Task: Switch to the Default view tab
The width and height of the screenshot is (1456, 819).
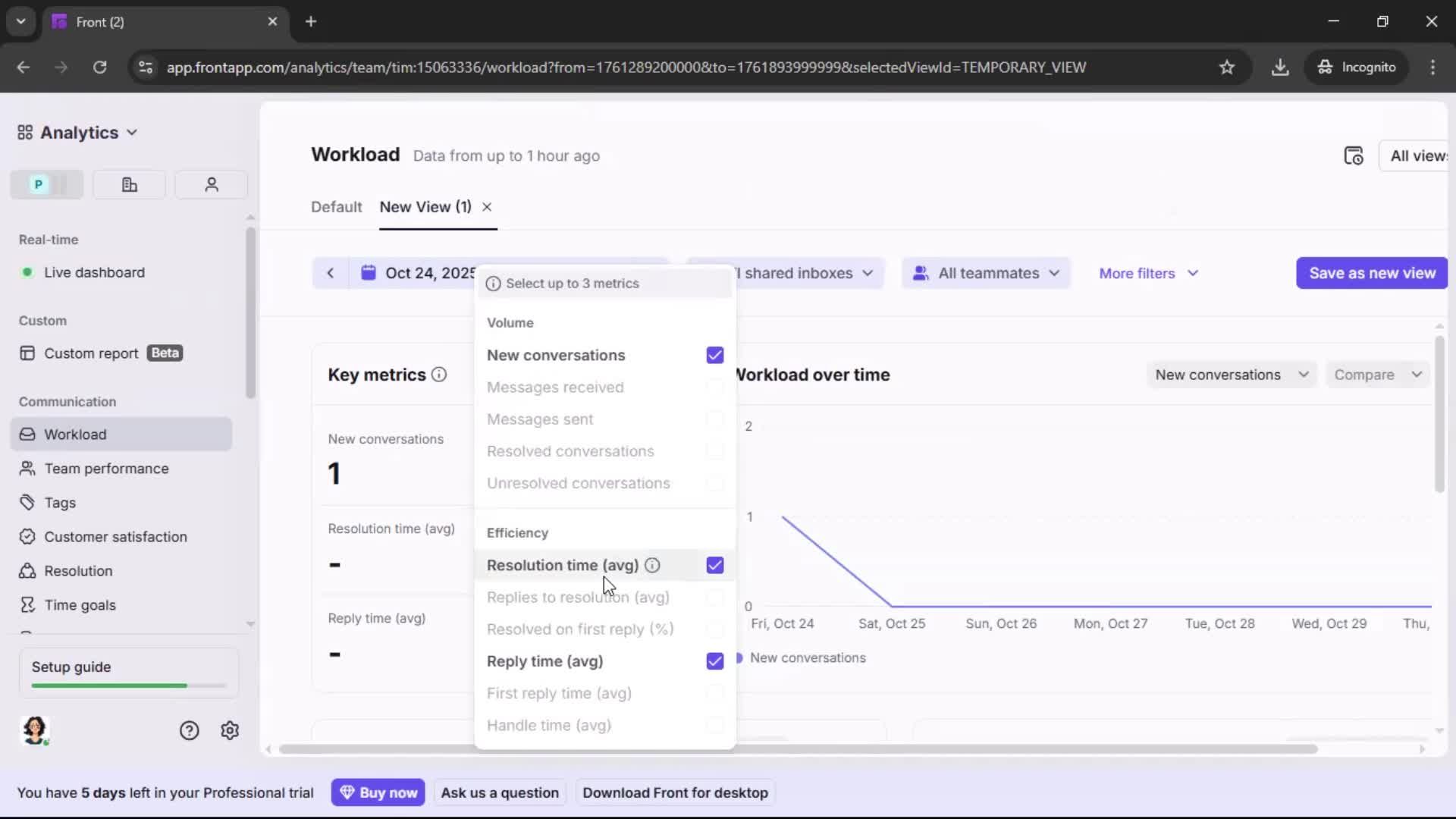Action: click(x=337, y=206)
